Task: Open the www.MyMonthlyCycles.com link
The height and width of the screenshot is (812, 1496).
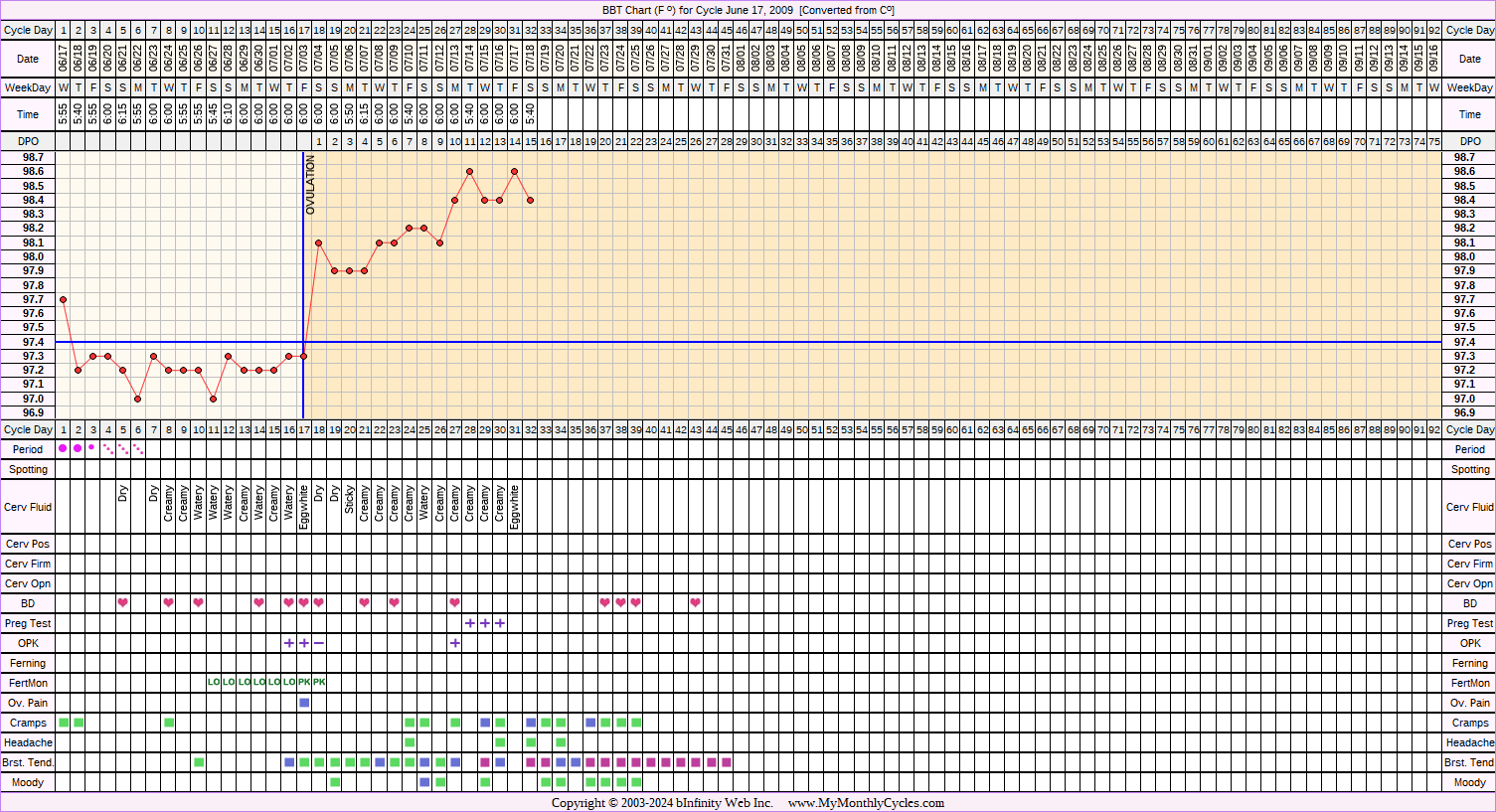Action: (866, 803)
